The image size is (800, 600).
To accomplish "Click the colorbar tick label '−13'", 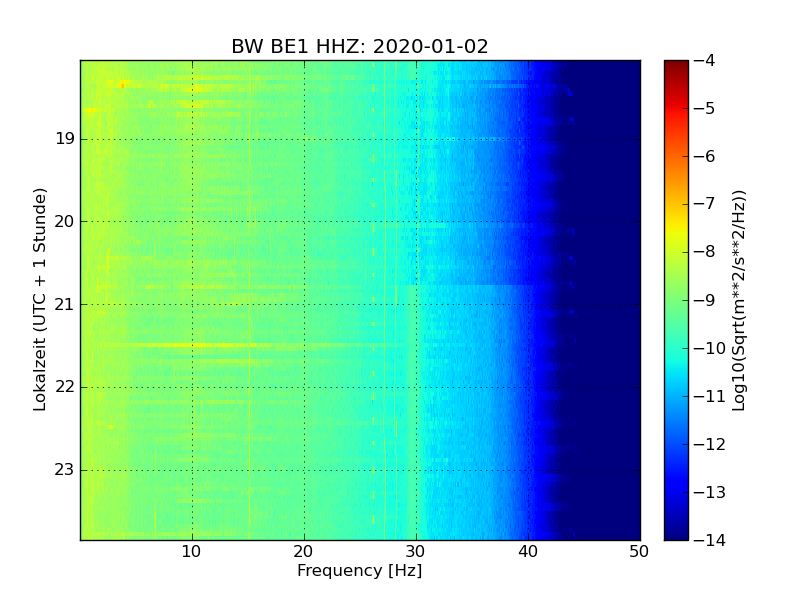I will (x=710, y=492).
